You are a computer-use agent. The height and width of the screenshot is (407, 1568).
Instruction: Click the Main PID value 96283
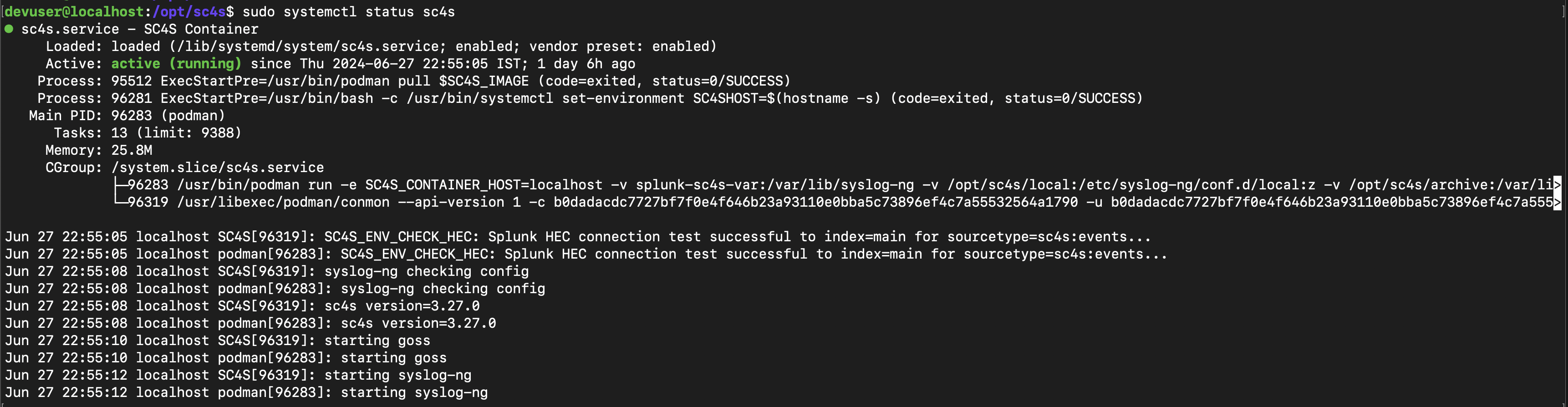[131, 116]
